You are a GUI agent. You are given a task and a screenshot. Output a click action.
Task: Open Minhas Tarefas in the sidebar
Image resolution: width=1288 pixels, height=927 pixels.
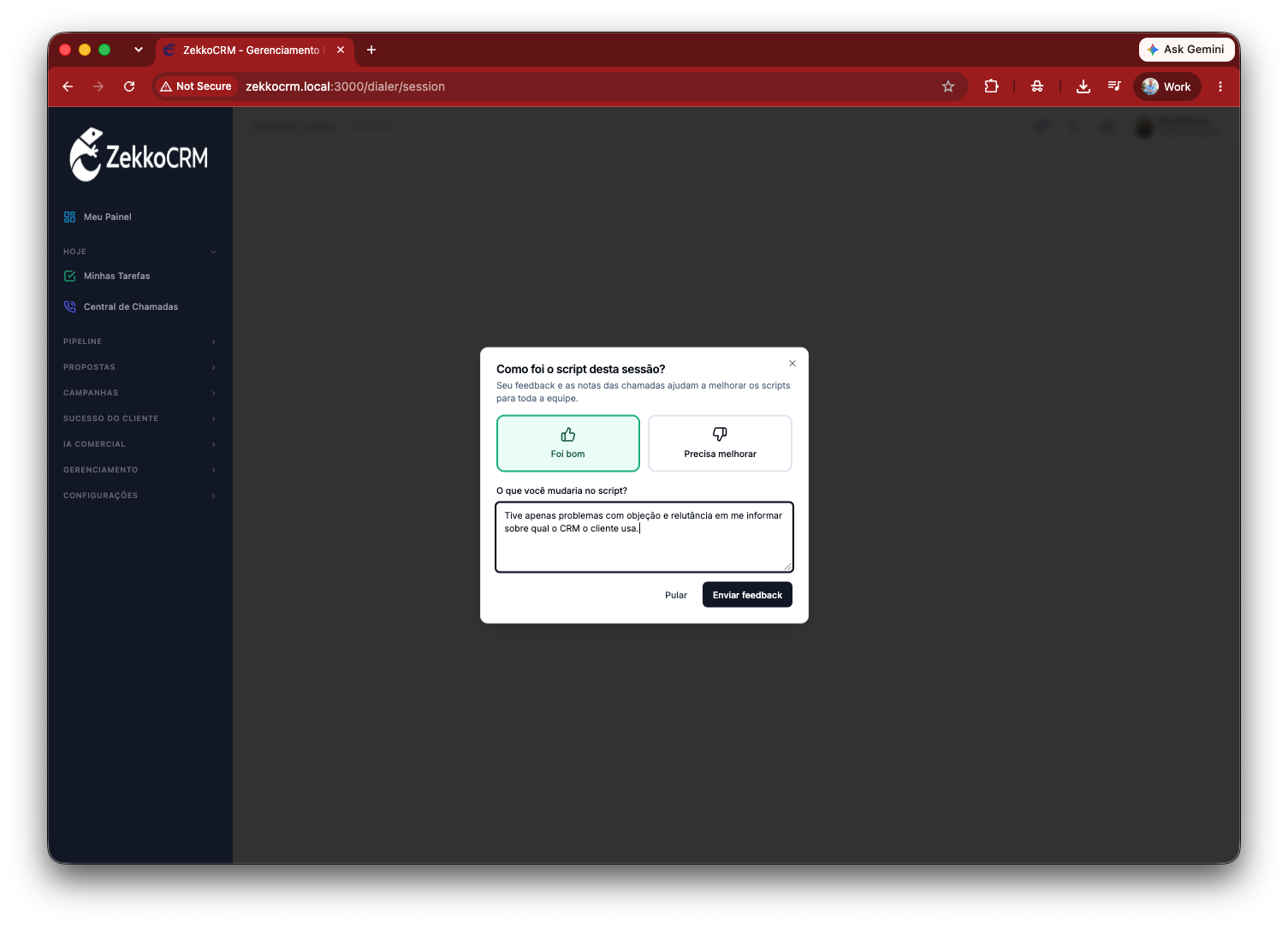[140, 276]
